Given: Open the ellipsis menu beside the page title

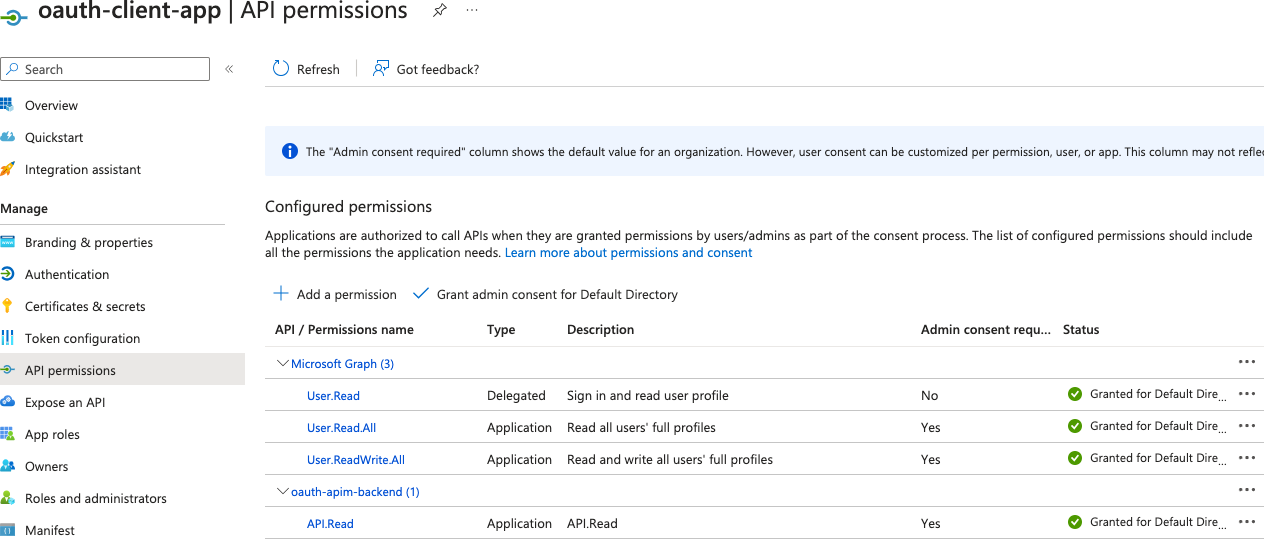Looking at the screenshot, I should [x=472, y=10].
